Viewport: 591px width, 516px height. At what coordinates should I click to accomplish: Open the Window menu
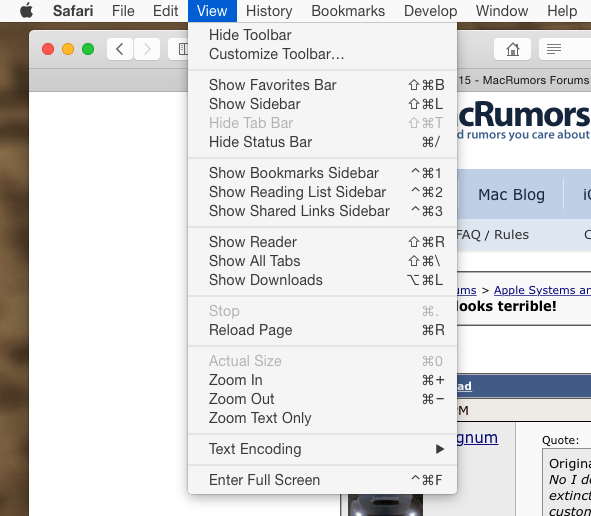(502, 11)
